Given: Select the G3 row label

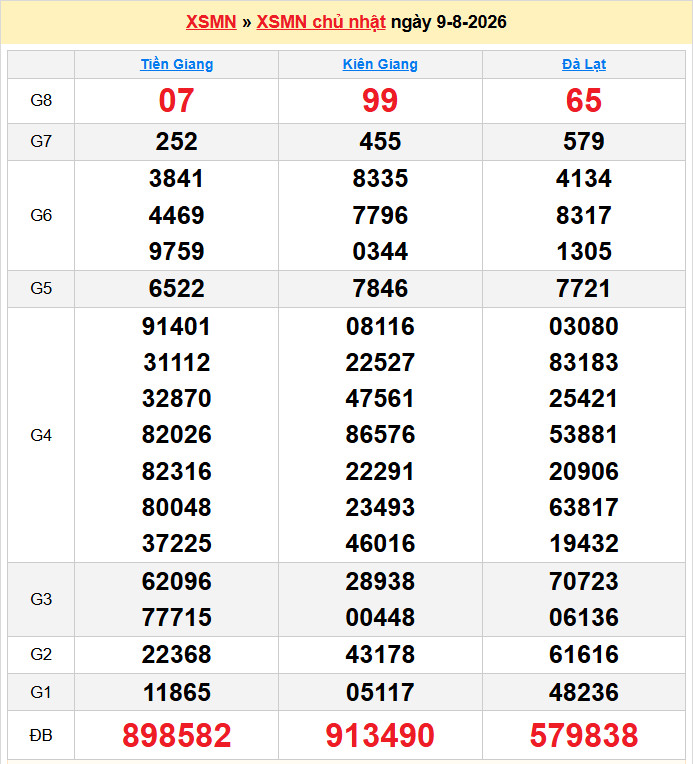Looking at the screenshot, I should [x=41, y=599].
